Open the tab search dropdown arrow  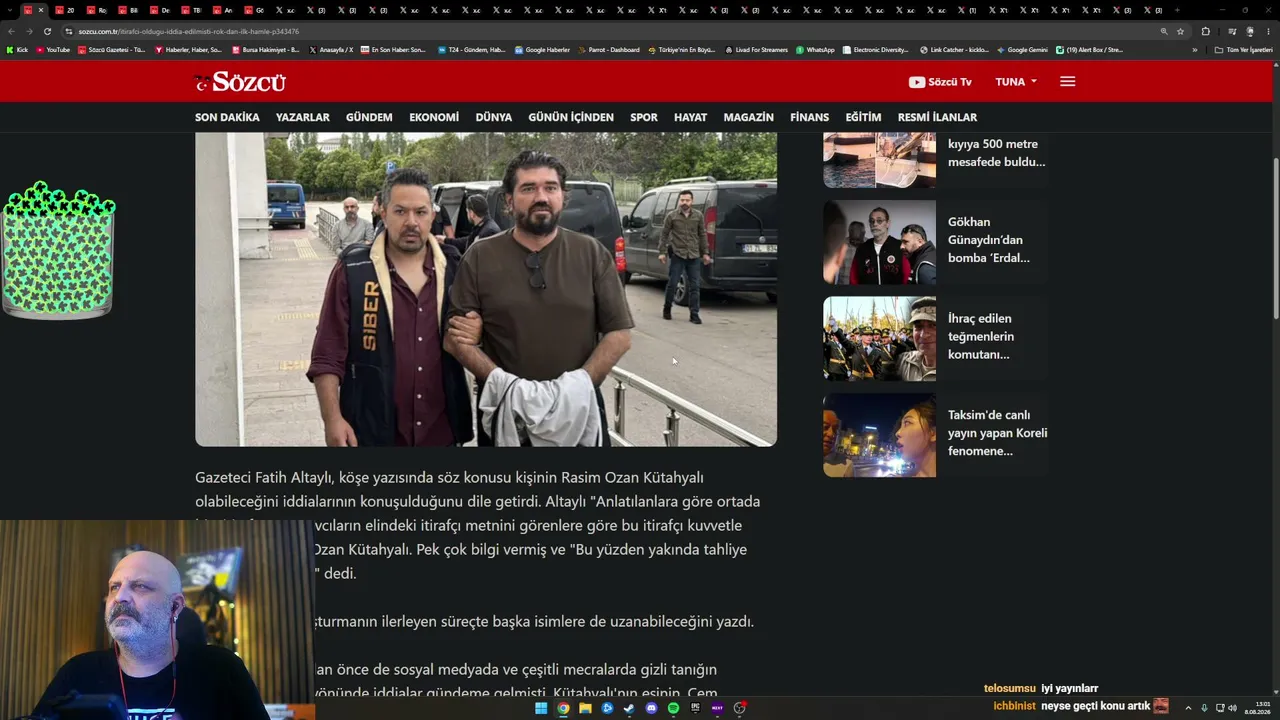coord(11,10)
